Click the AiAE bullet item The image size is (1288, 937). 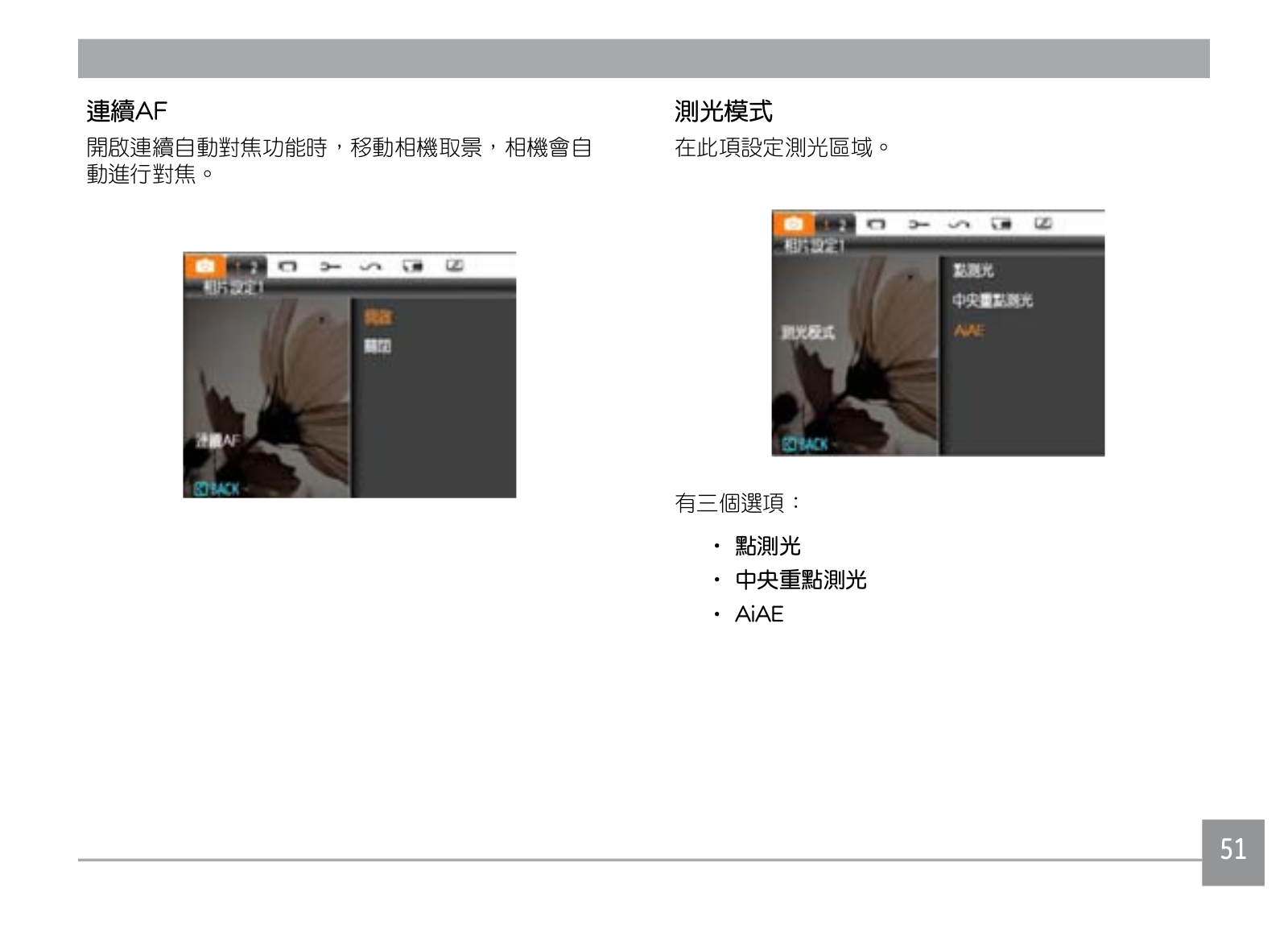coord(759,614)
